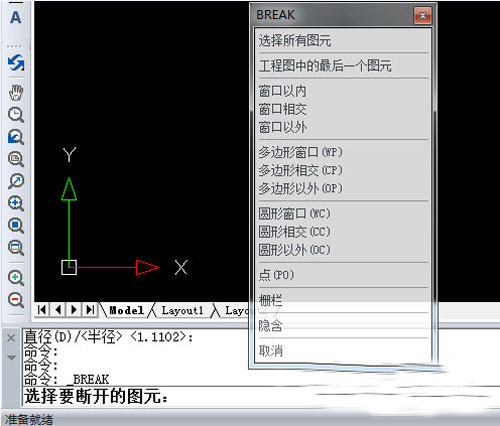Go to the next layout tab arrow

[74, 310]
